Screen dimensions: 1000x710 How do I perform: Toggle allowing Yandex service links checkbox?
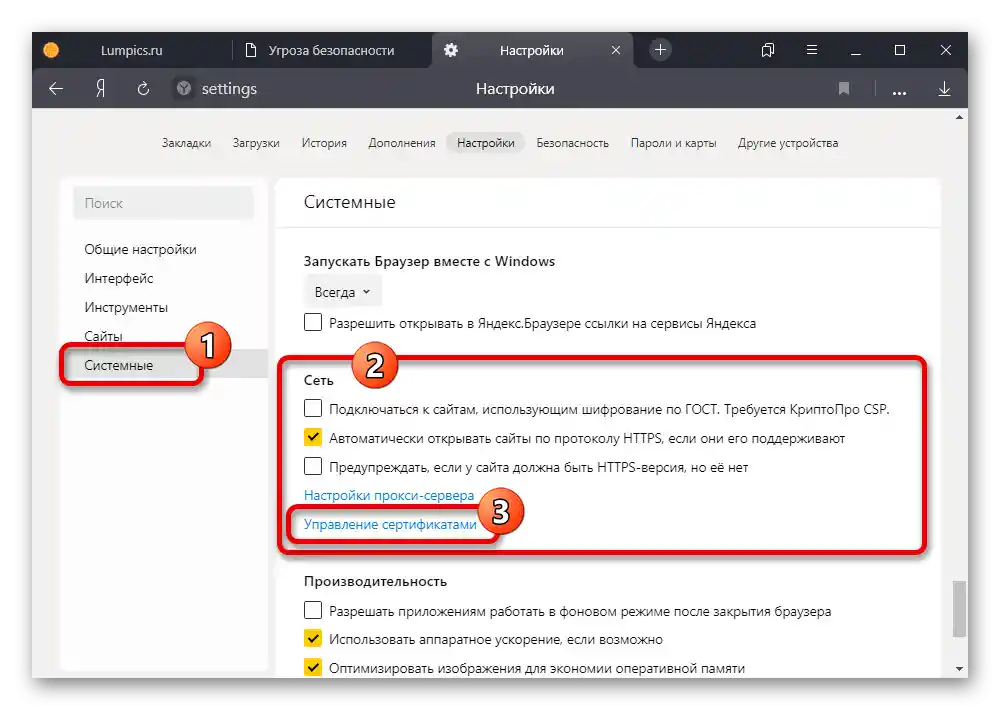(312, 322)
